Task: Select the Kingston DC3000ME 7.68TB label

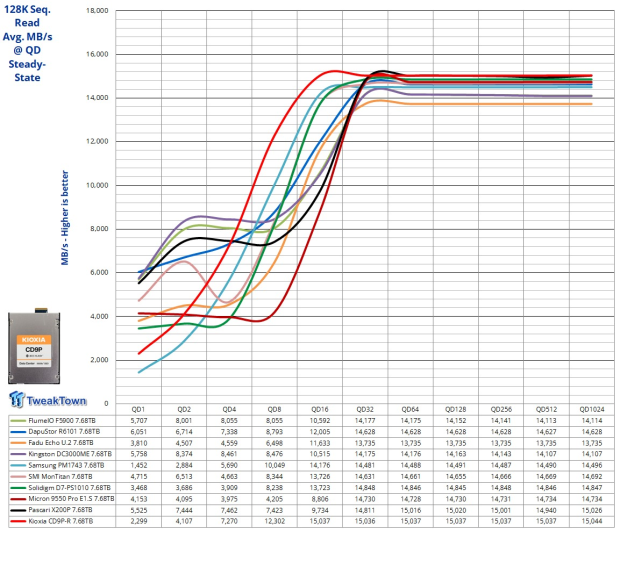Action: pos(70,454)
